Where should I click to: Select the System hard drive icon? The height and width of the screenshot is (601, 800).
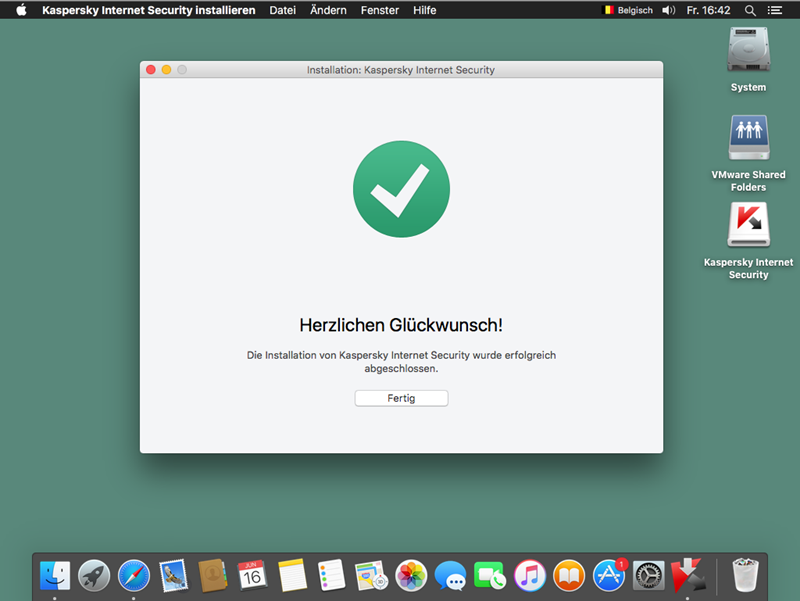pos(748,50)
